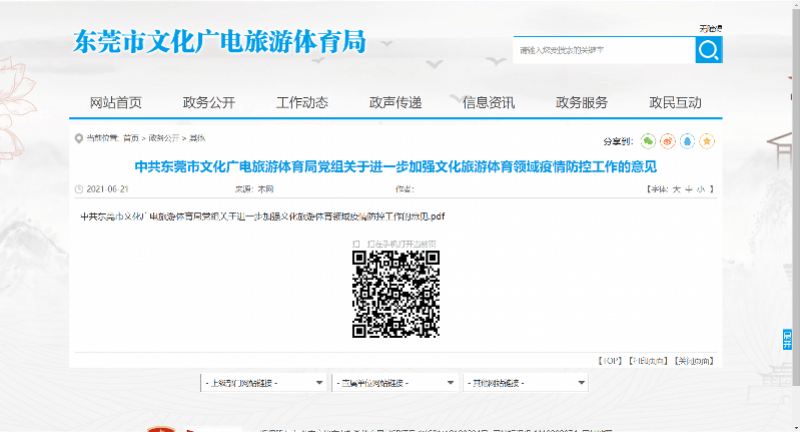The width and height of the screenshot is (800, 432).
Task: Open the 政务公开 menu
Action: (209, 103)
